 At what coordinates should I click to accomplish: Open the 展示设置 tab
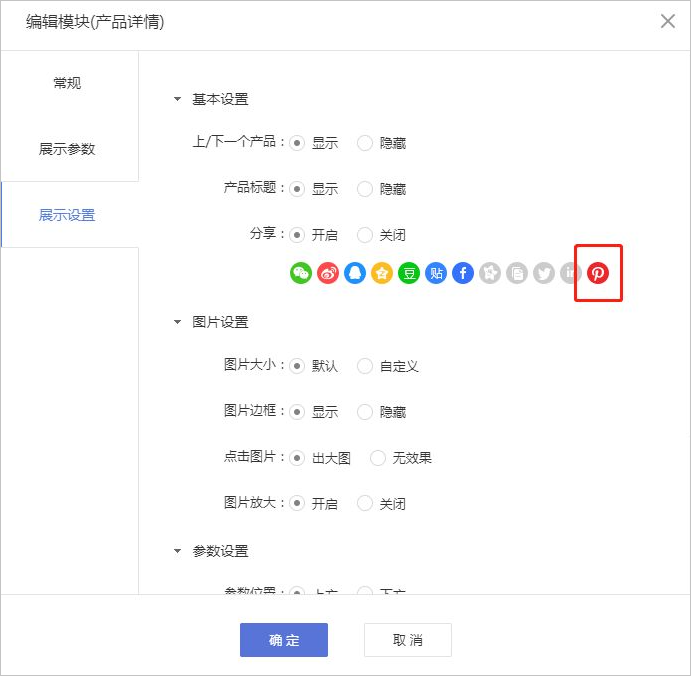(67, 215)
